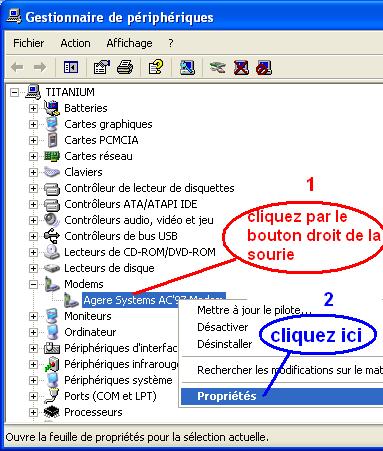This screenshot has height=451, width=383.
Task: Click the Ports (COM et LPT) icon
Action: coord(52,396)
